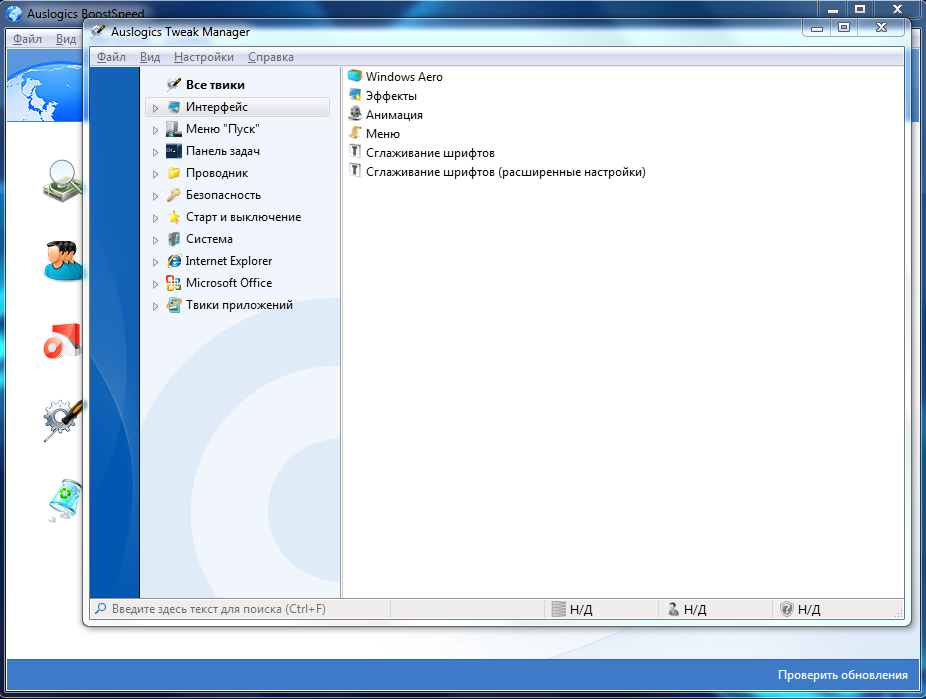
Task: Open the Анимация text entry
Action: coord(394,115)
